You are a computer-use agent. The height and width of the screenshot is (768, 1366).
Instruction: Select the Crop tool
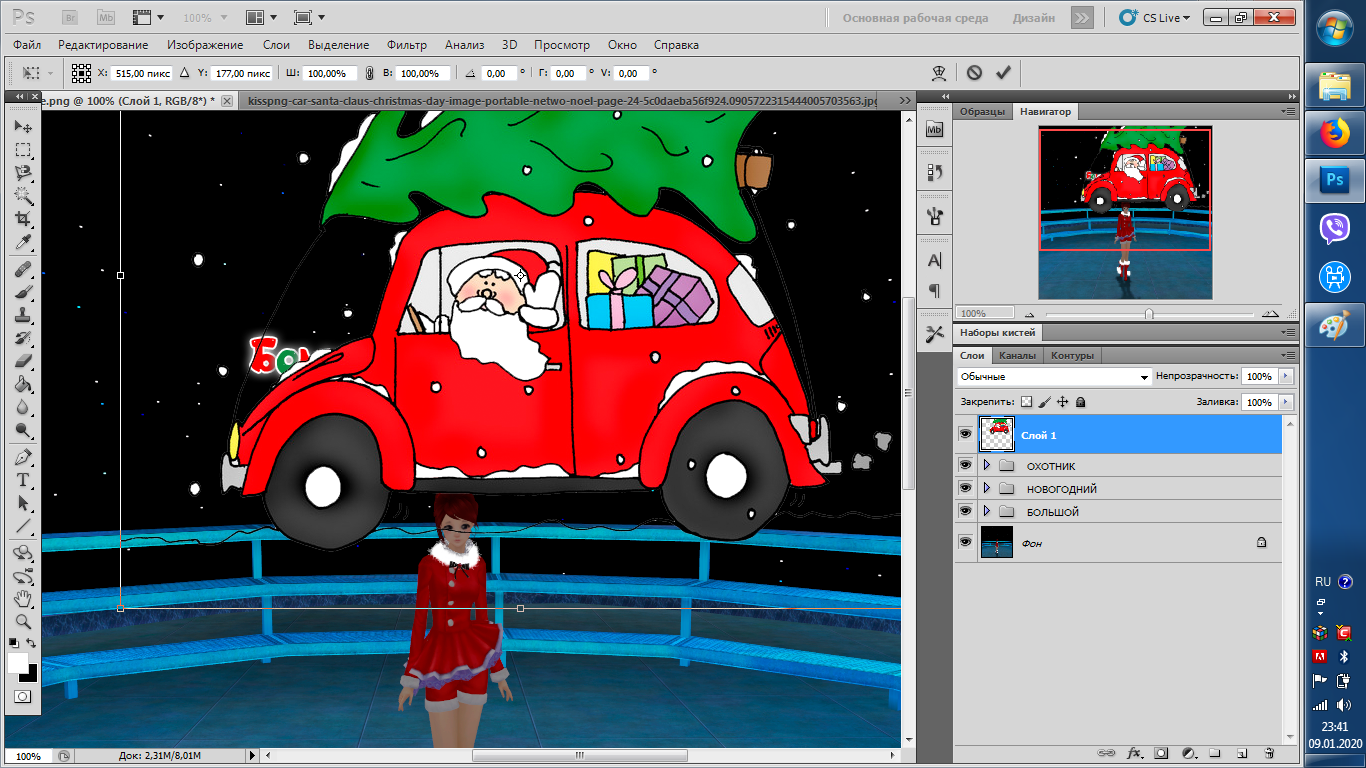coord(22,219)
